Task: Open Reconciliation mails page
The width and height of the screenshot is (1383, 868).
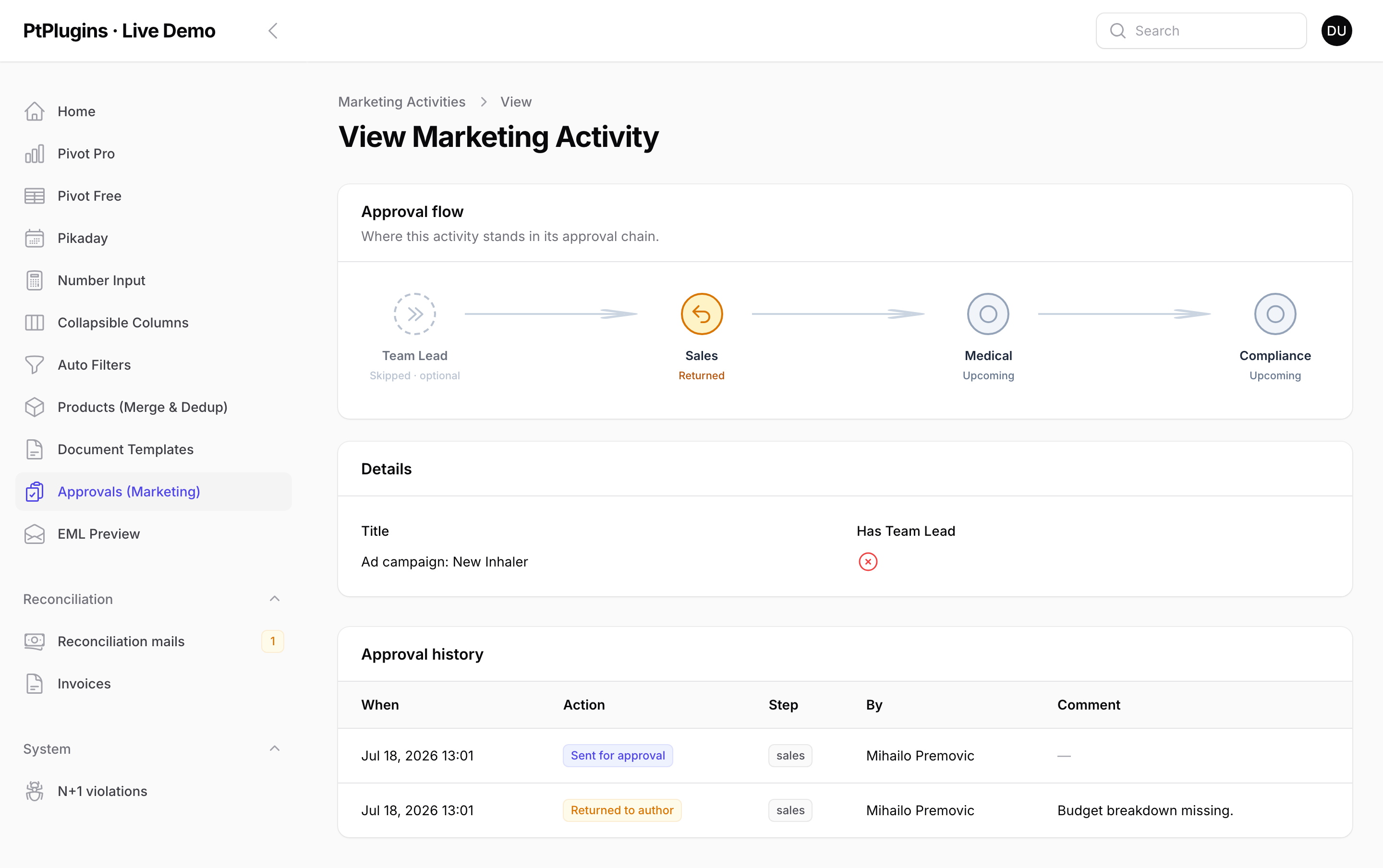Action: tap(153, 641)
